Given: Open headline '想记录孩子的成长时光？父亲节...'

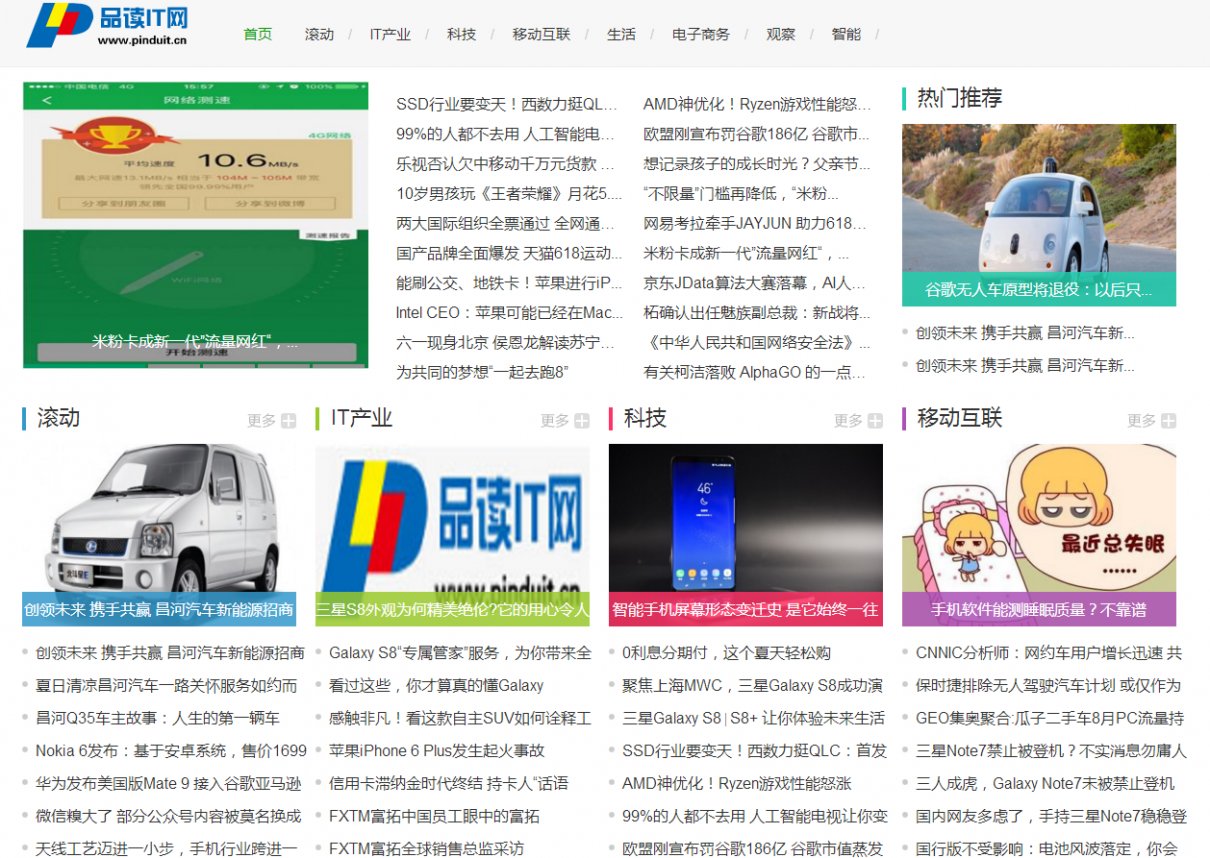Looking at the screenshot, I should click(x=757, y=163).
